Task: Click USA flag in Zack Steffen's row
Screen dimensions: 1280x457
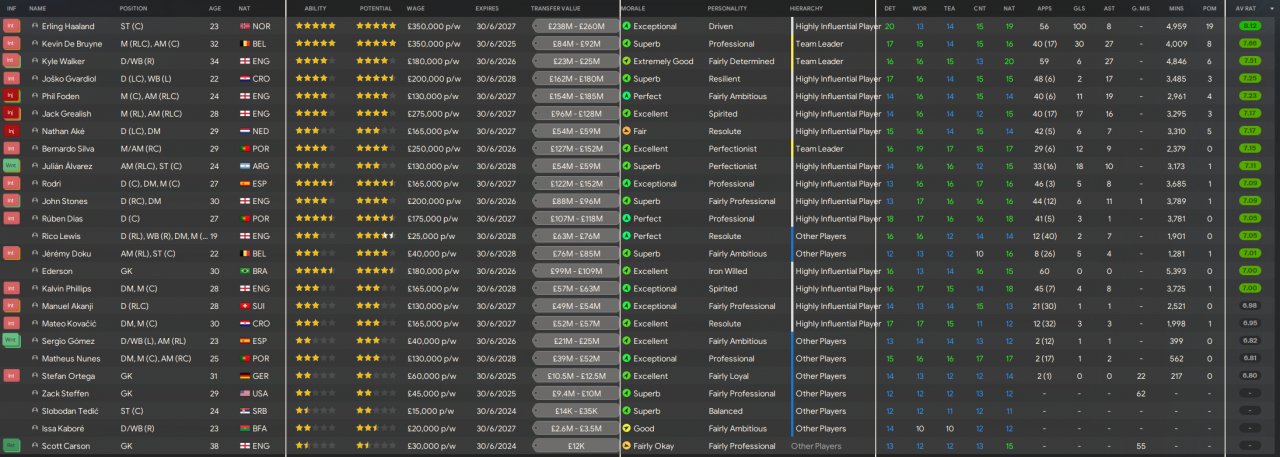Action: (246, 394)
